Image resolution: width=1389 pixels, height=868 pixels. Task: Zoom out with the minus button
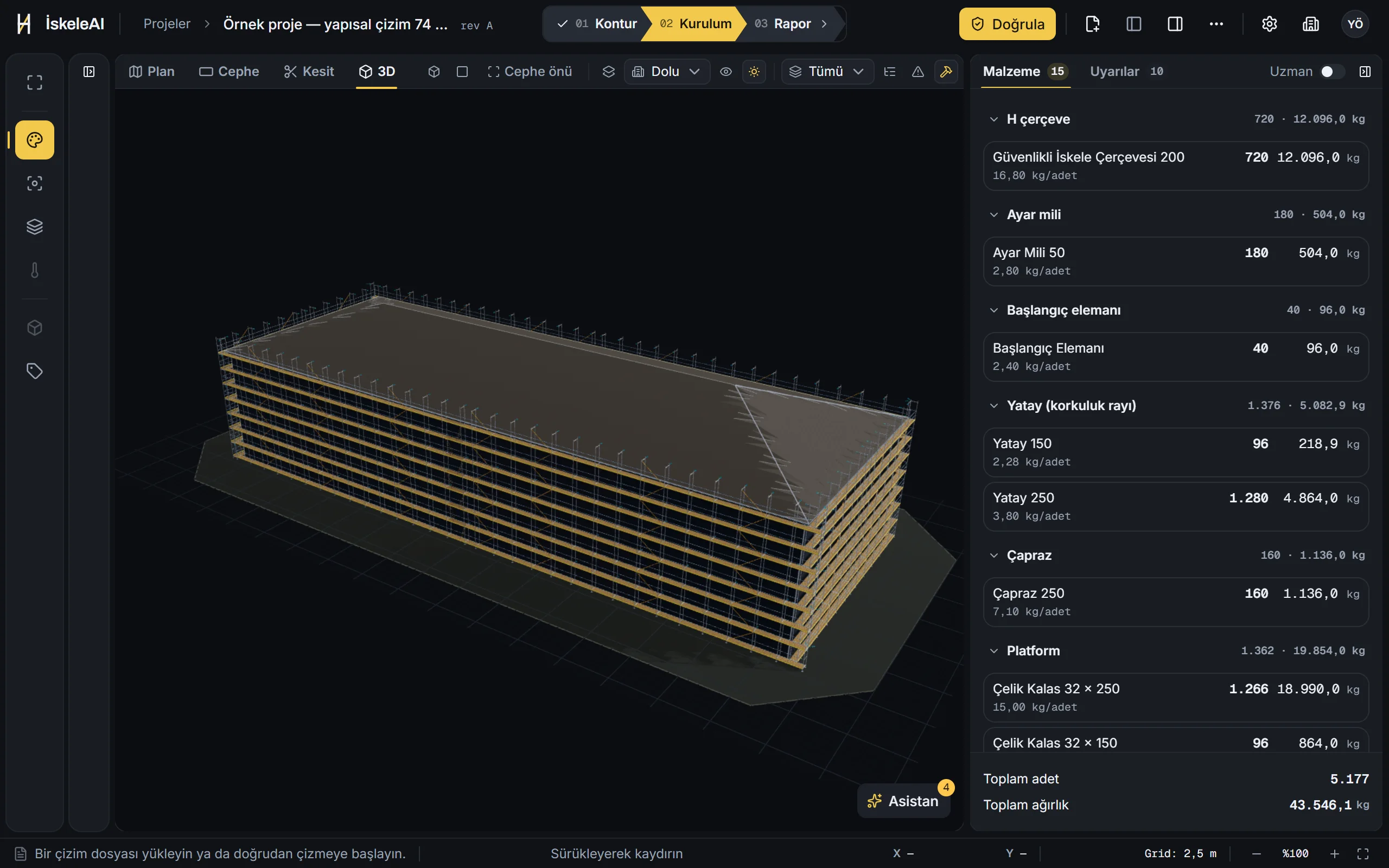click(1257, 854)
